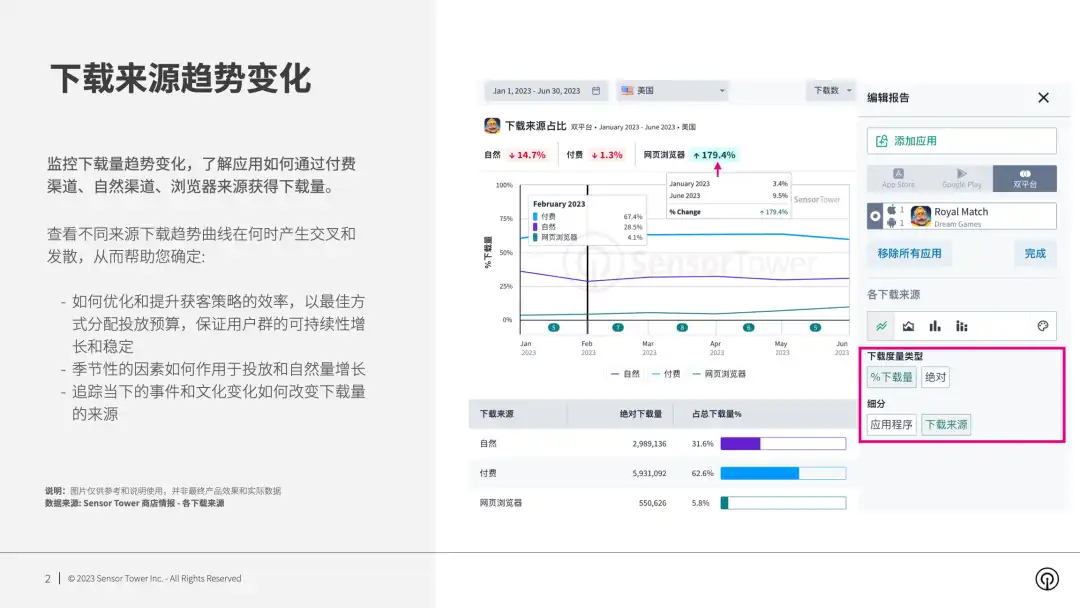
Task: Click the teal event marker after May
Action: (x=815, y=328)
